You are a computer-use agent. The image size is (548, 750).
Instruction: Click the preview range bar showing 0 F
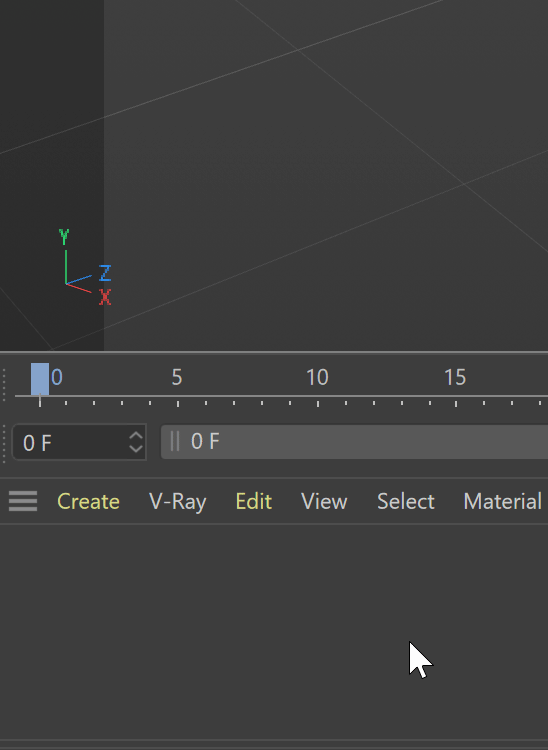(354, 441)
